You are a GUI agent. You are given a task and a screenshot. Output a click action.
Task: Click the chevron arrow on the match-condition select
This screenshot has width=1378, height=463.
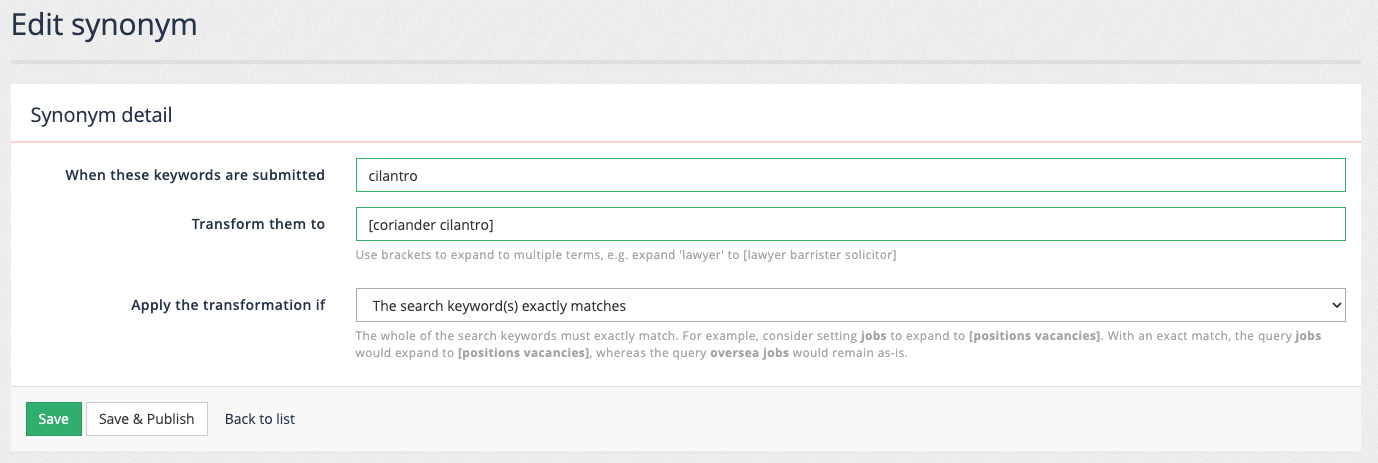pyautogui.click(x=1337, y=305)
